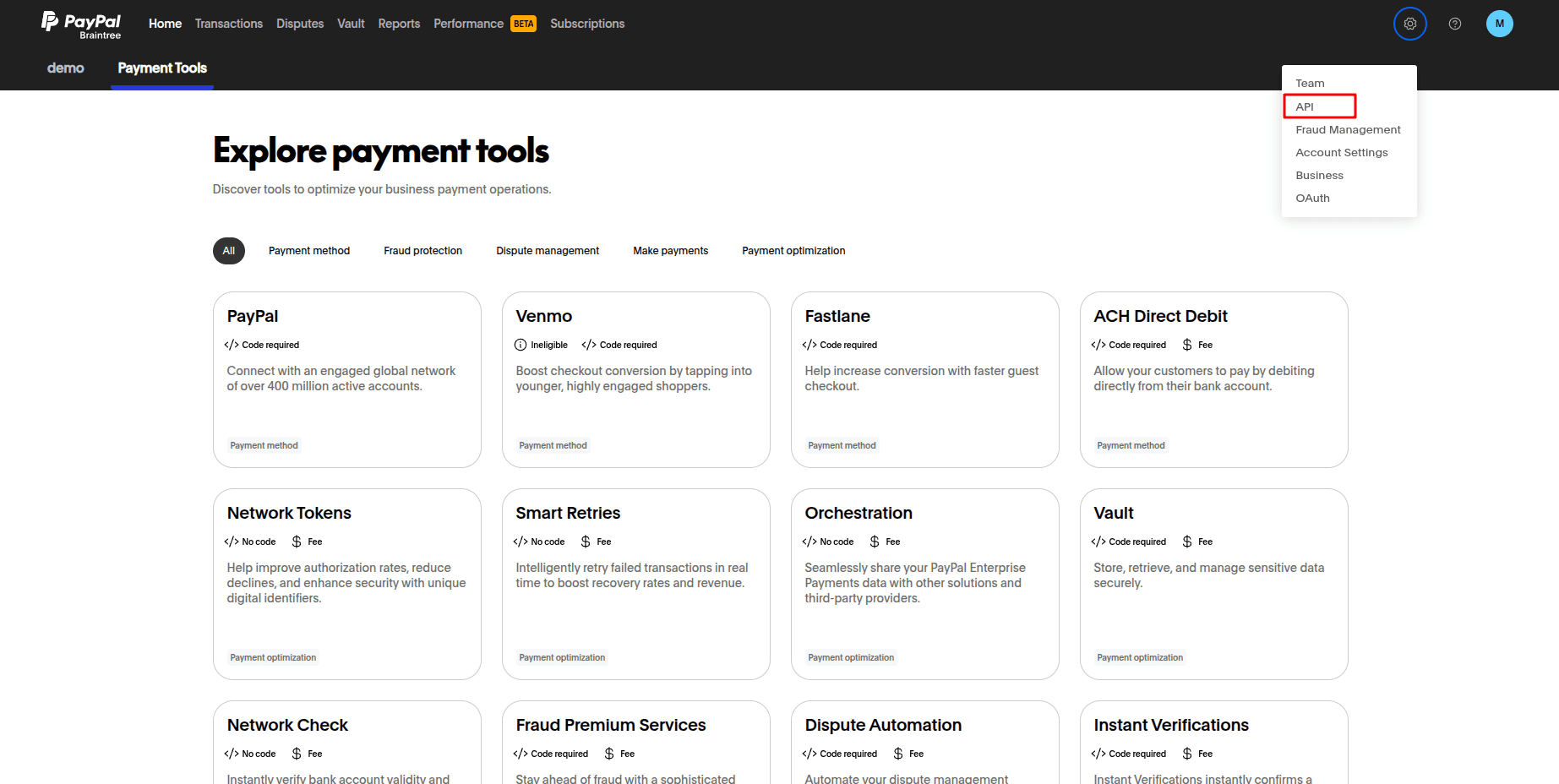The image size is (1559, 784).
Task: Open the Dispute Automation card title
Action: click(x=883, y=725)
